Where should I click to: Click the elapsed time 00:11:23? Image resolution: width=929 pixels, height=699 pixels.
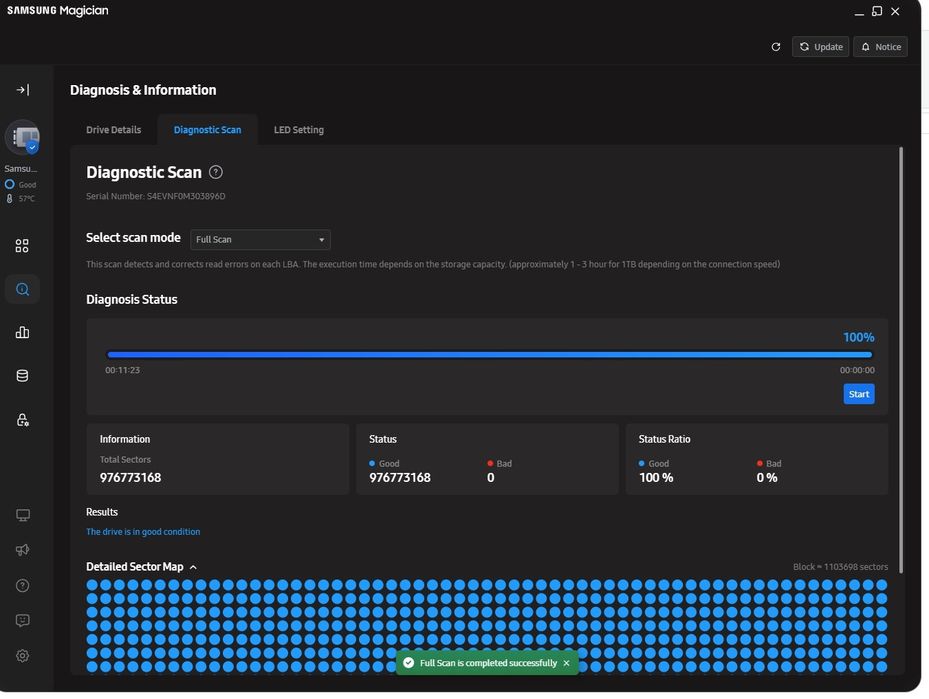[123, 370]
